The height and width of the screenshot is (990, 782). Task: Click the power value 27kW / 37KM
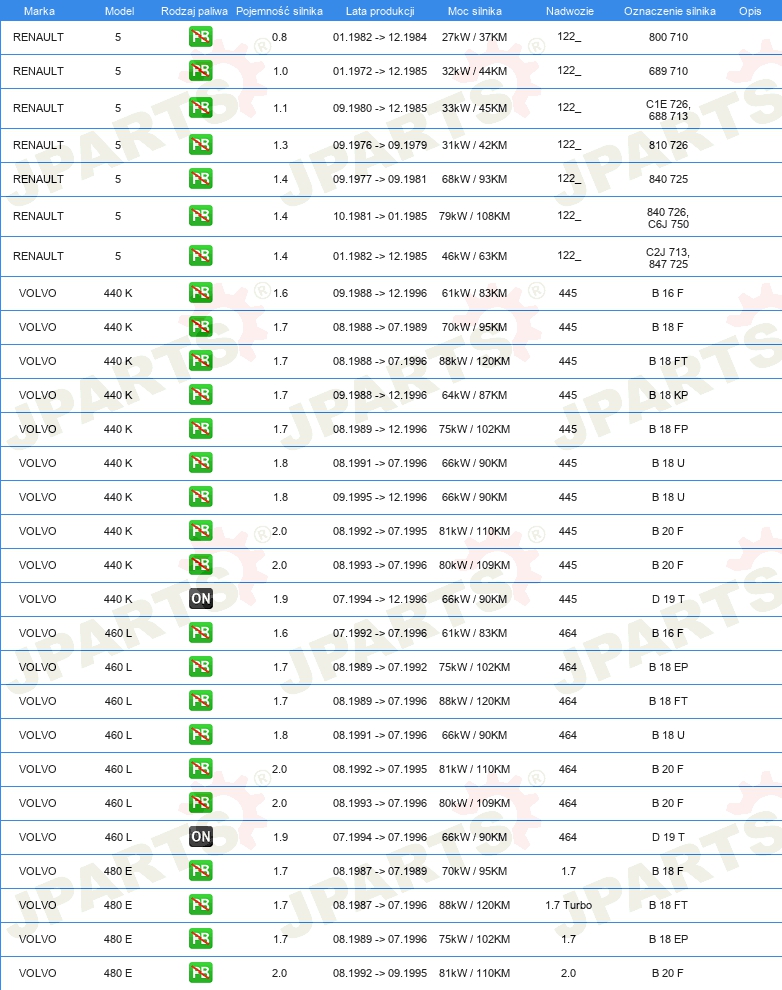pos(475,37)
